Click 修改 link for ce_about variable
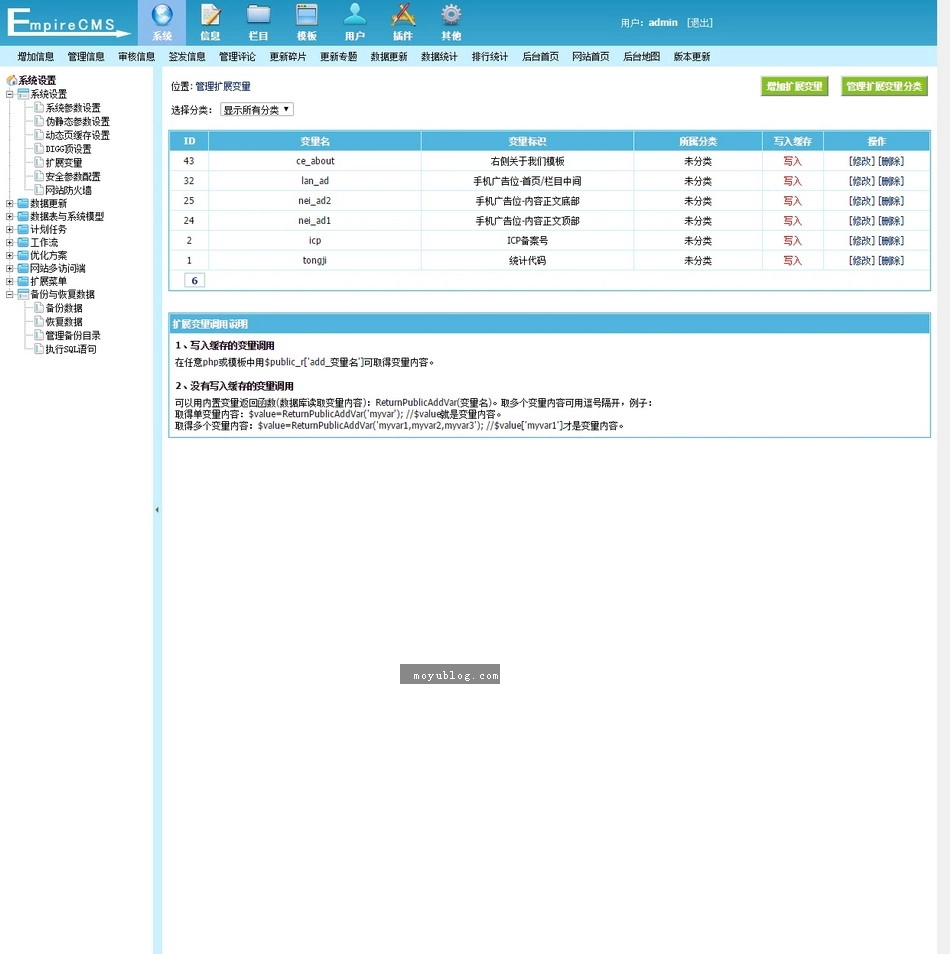 click(862, 161)
